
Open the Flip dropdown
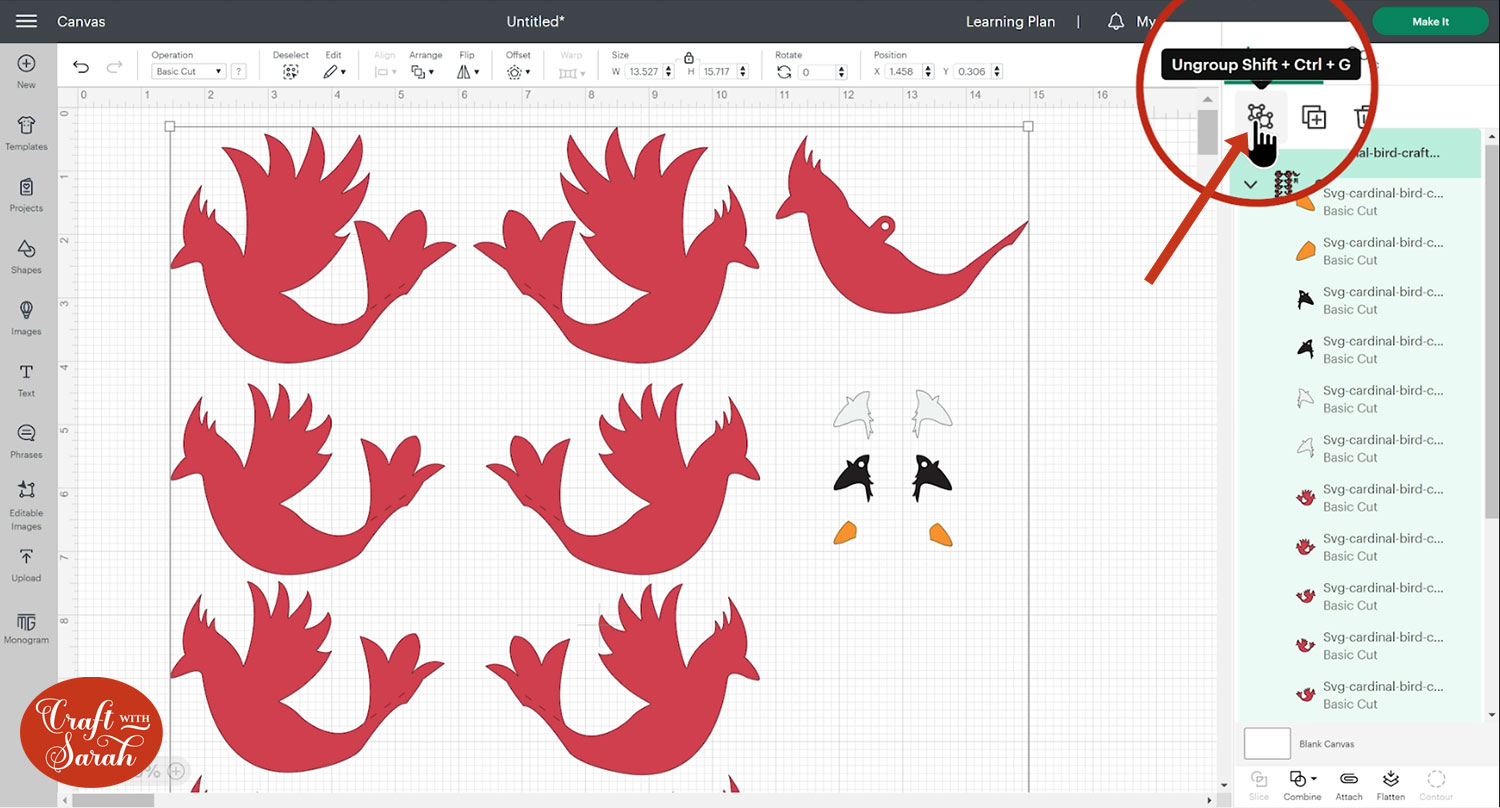pos(467,72)
